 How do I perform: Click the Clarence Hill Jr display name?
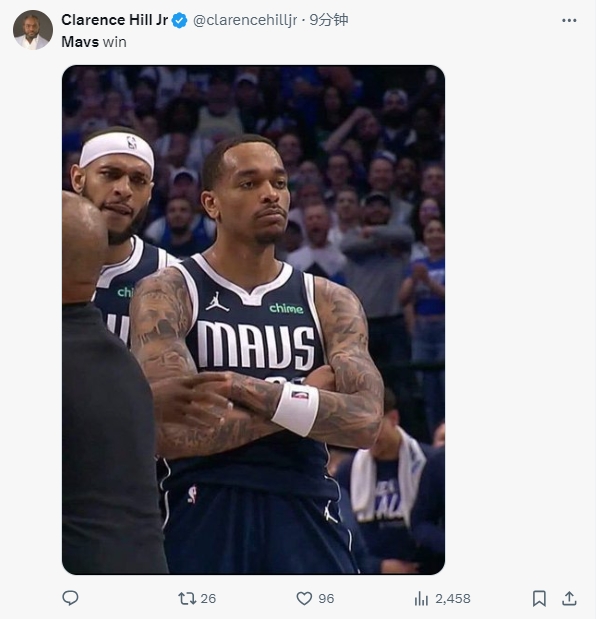(x=115, y=20)
